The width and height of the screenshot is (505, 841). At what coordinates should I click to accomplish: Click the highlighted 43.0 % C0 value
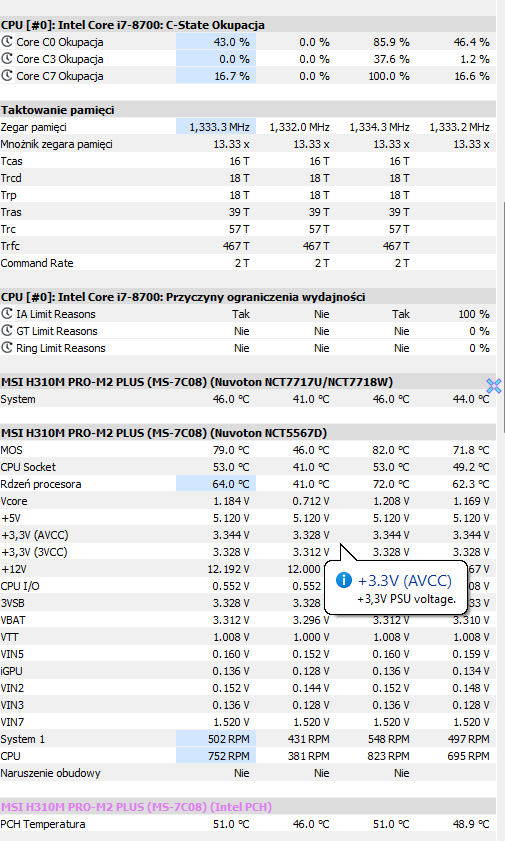tap(216, 42)
